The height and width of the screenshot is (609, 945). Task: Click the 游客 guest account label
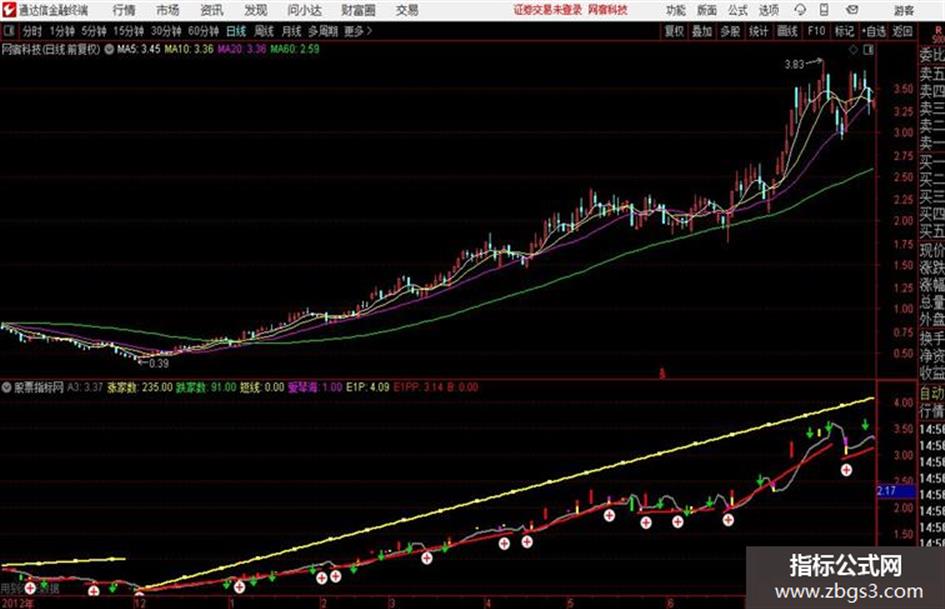coord(904,10)
